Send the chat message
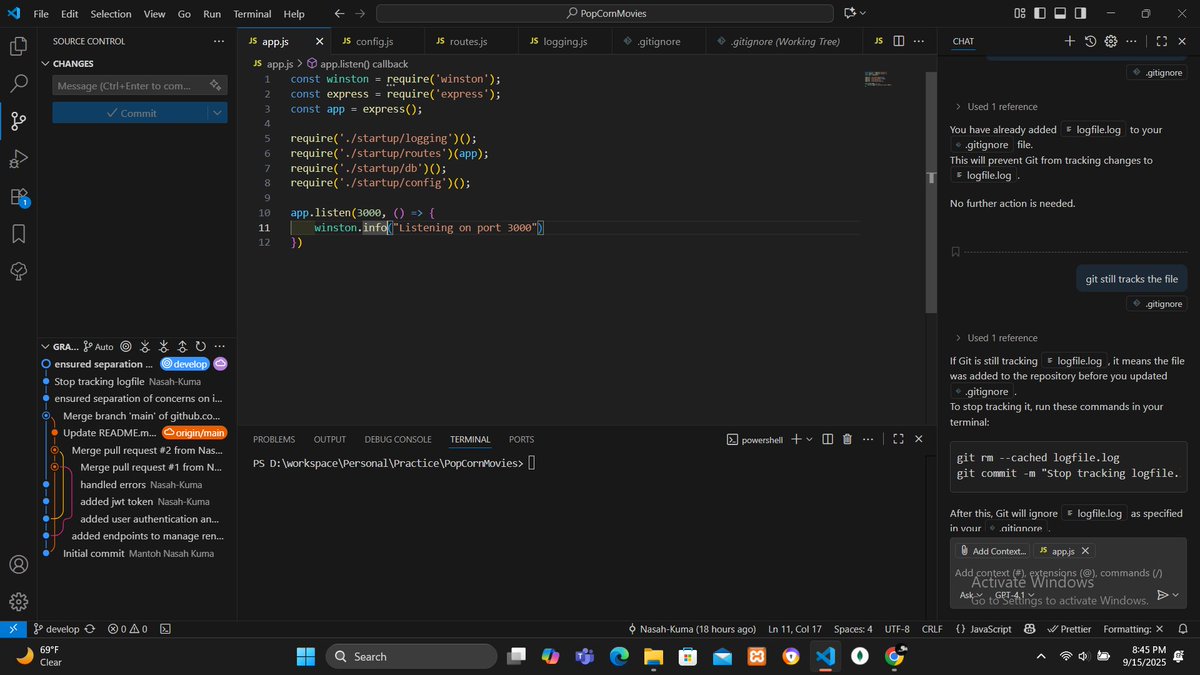Screen dimensions: 1200x675 (1162, 595)
